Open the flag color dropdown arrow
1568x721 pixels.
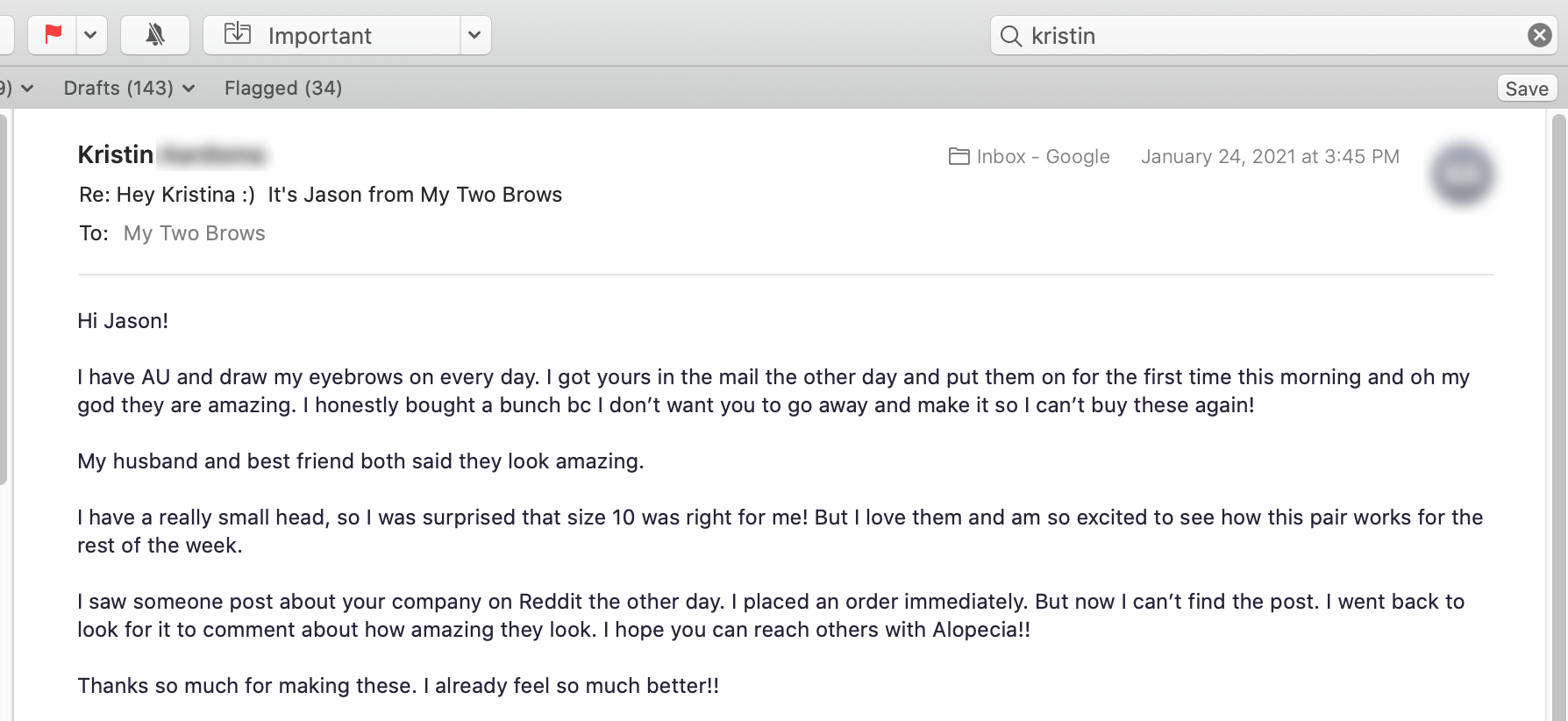coord(90,35)
